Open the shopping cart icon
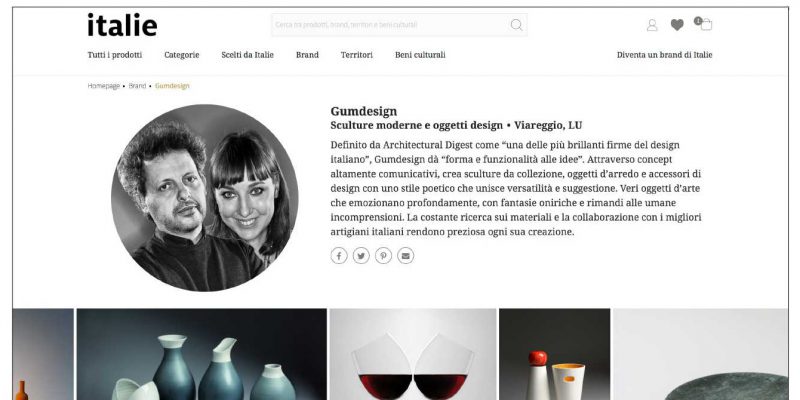800x400 pixels. click(x=704, y=23)
